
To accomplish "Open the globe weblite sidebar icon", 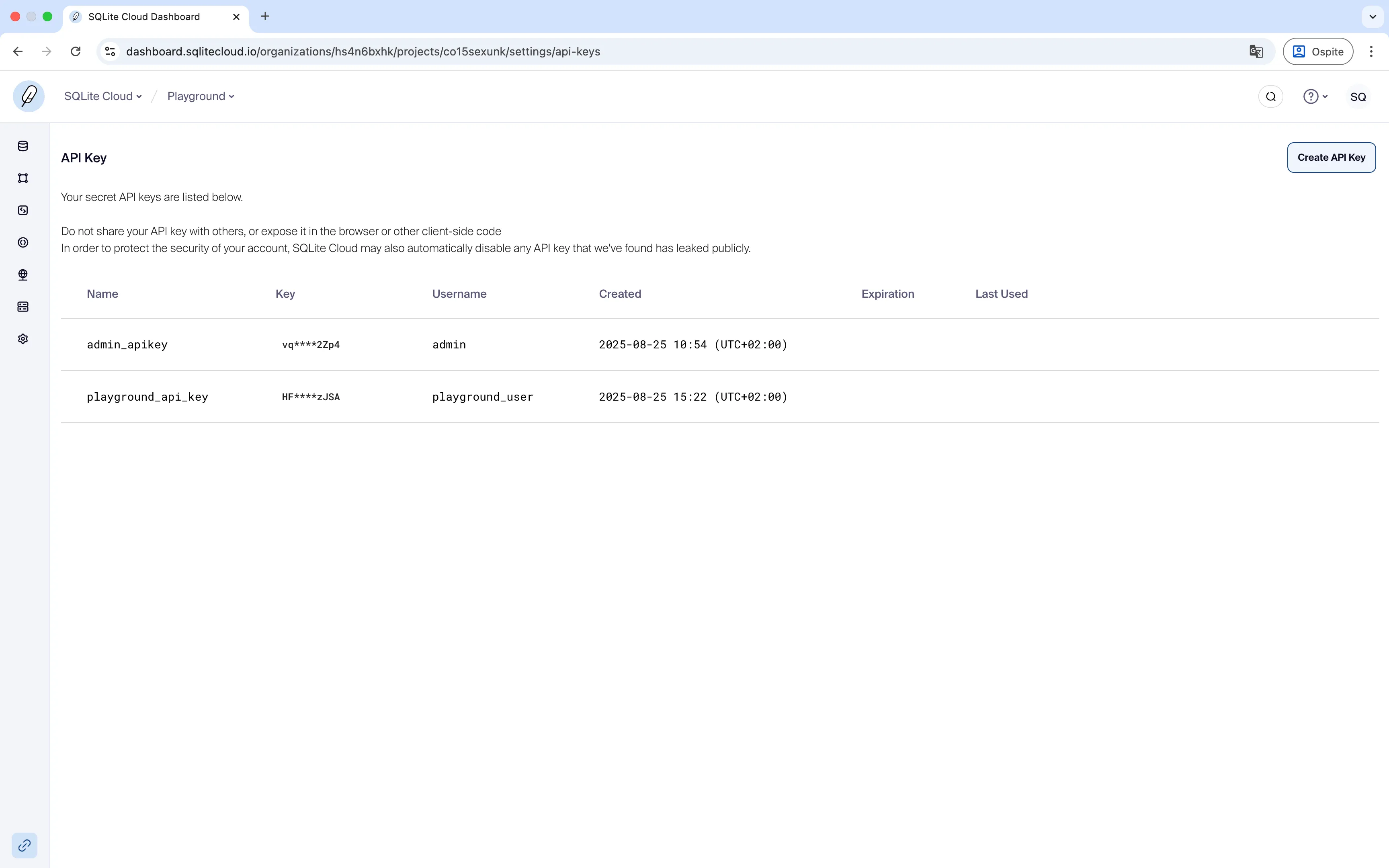I will pos(23,274).
